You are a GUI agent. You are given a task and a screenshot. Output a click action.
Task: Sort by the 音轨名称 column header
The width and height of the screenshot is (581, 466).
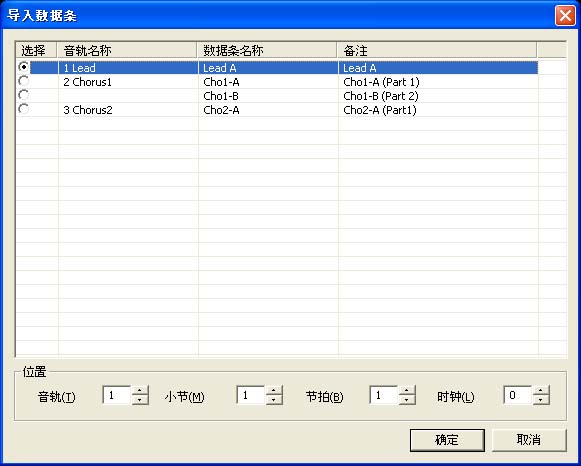click(x=127, y=50)
